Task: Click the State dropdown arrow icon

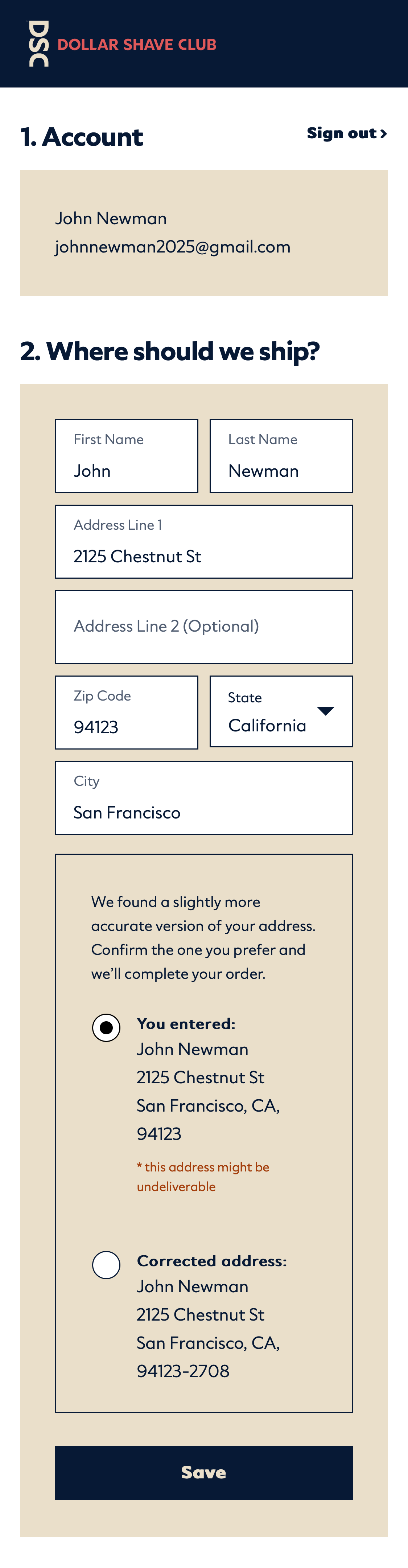Action: (x=326, y=710)
